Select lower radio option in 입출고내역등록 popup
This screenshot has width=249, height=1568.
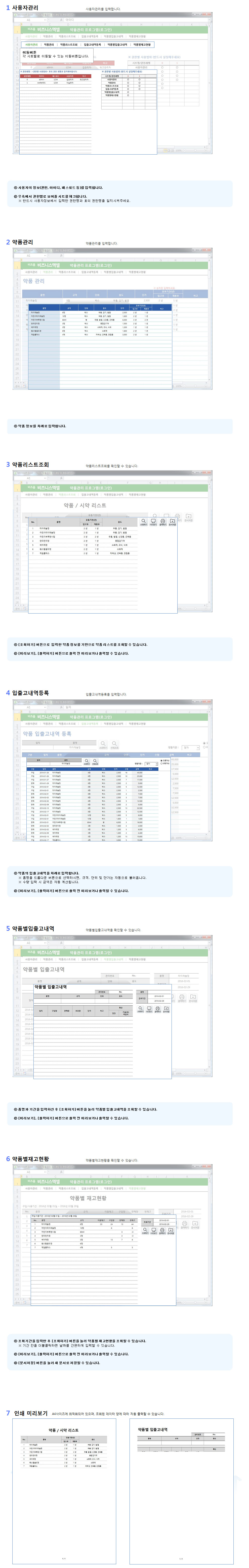pyautogui.click(x=161, y=764)
